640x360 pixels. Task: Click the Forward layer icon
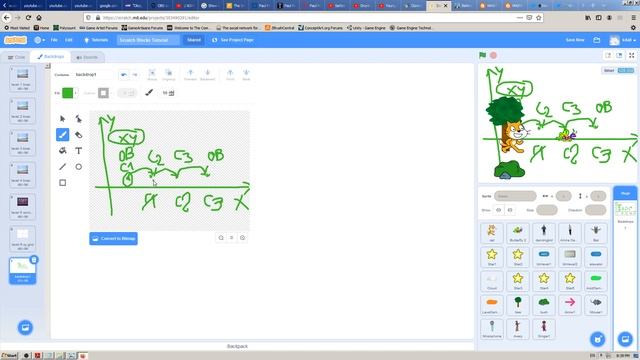(x=190, y=74)
